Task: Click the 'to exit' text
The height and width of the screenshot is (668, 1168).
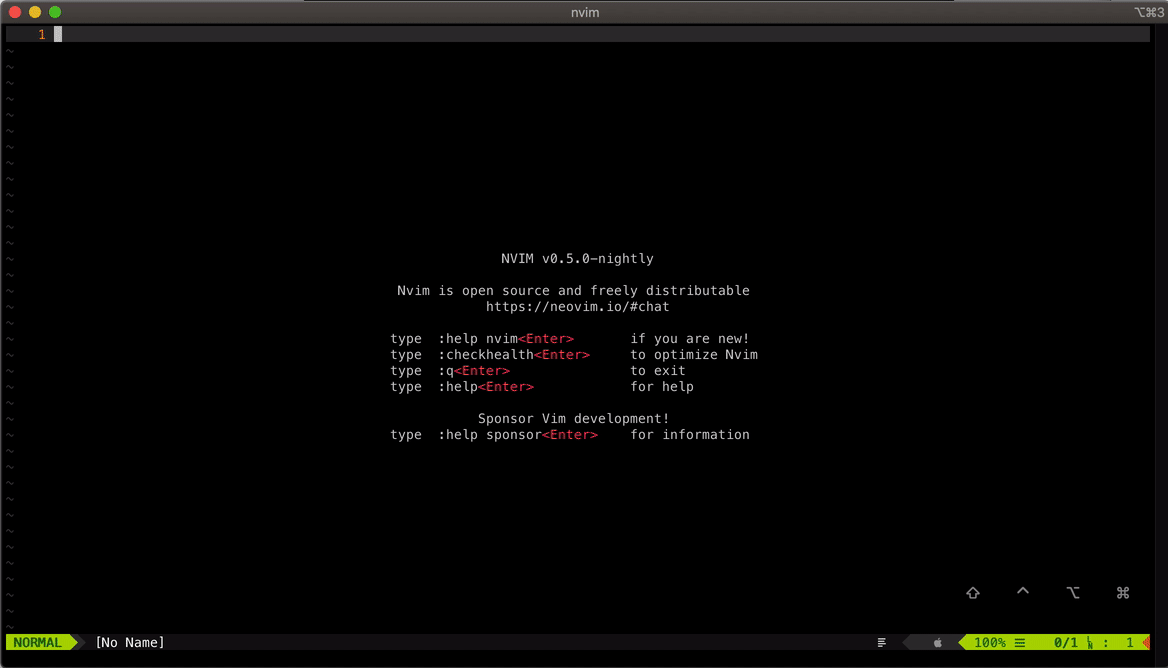Action: click(x=658, y=371)
